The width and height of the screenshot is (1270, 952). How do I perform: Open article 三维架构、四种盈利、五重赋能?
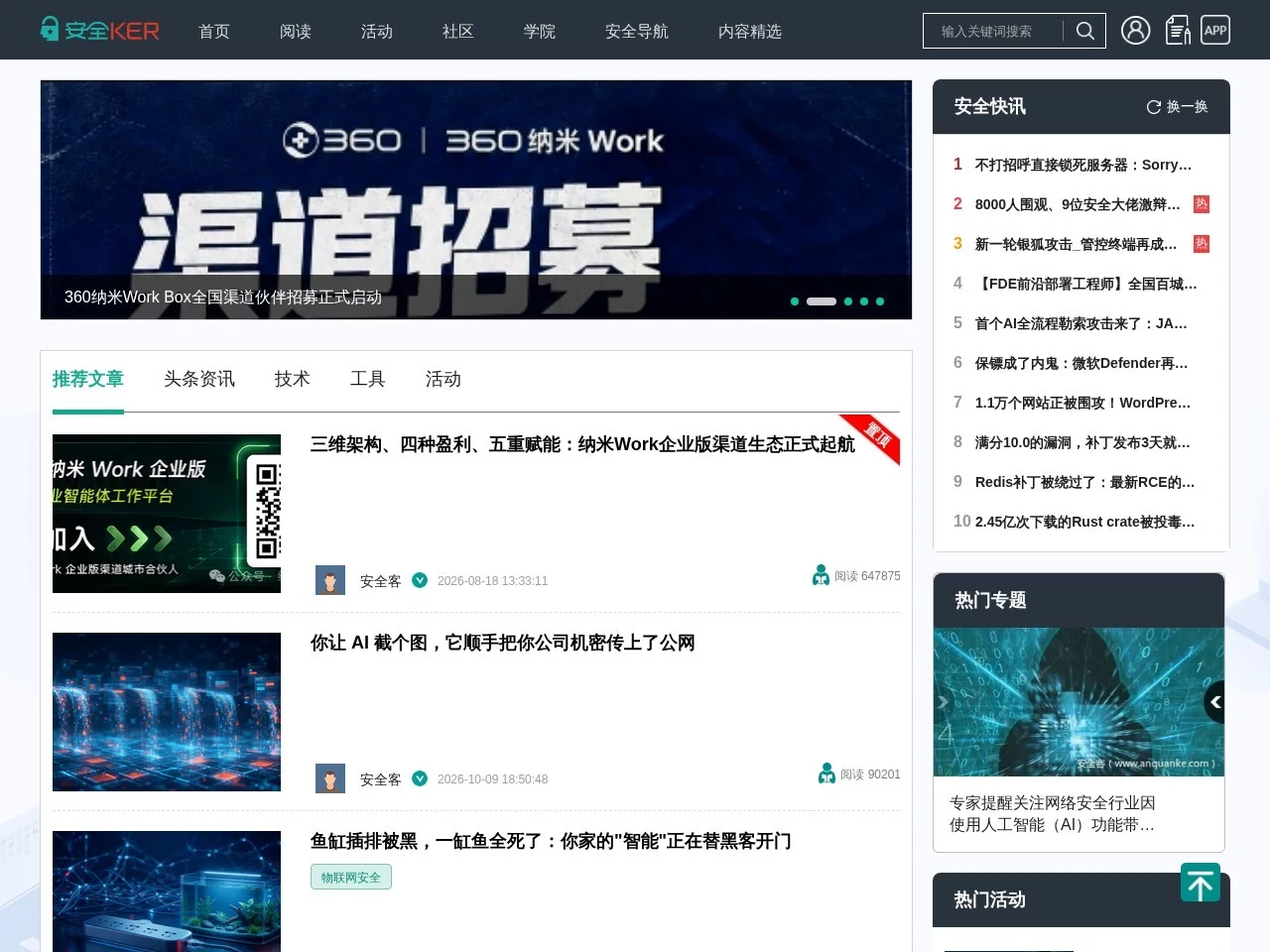click(582, 444)
